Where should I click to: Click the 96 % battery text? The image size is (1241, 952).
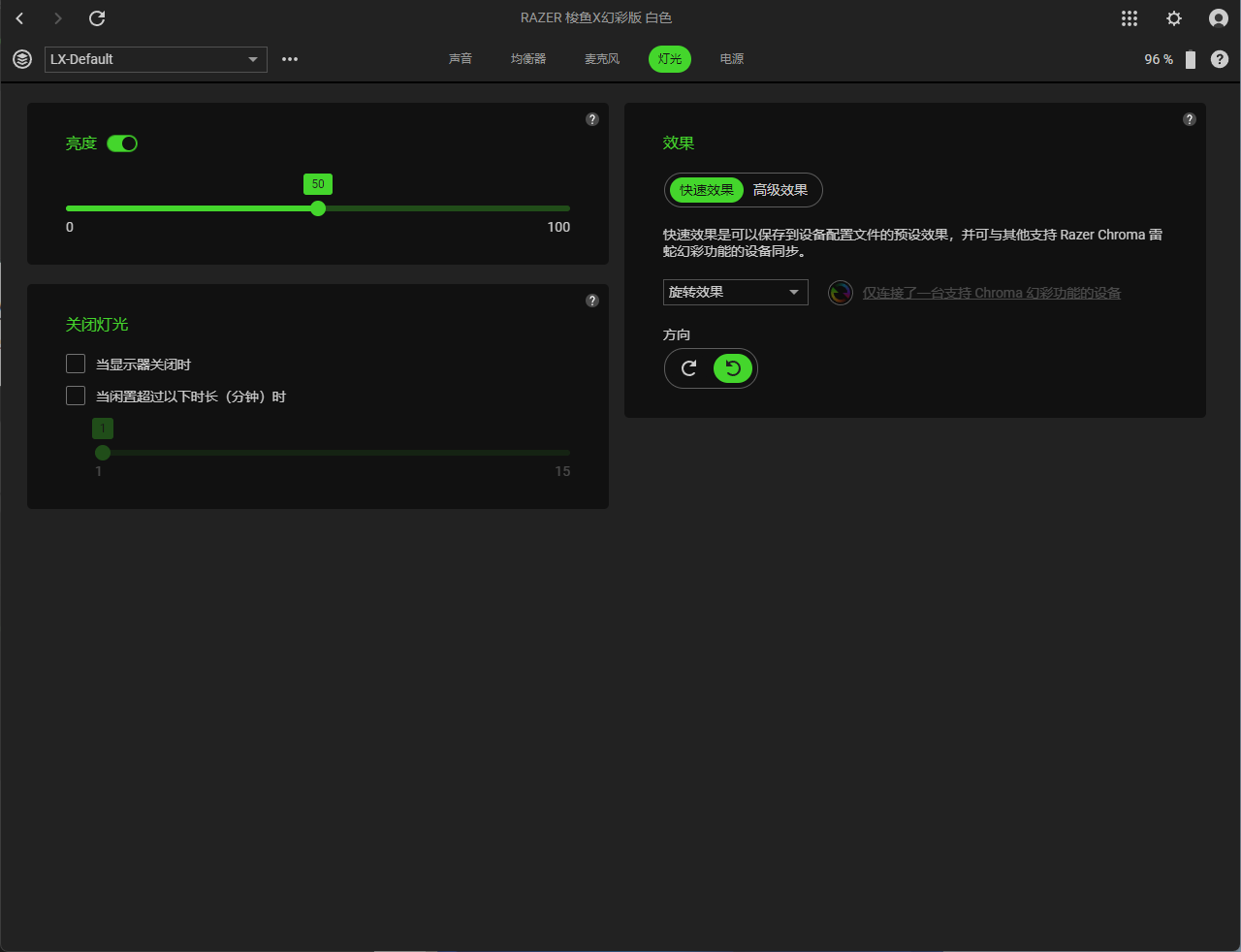click(x=1159, y=59)
